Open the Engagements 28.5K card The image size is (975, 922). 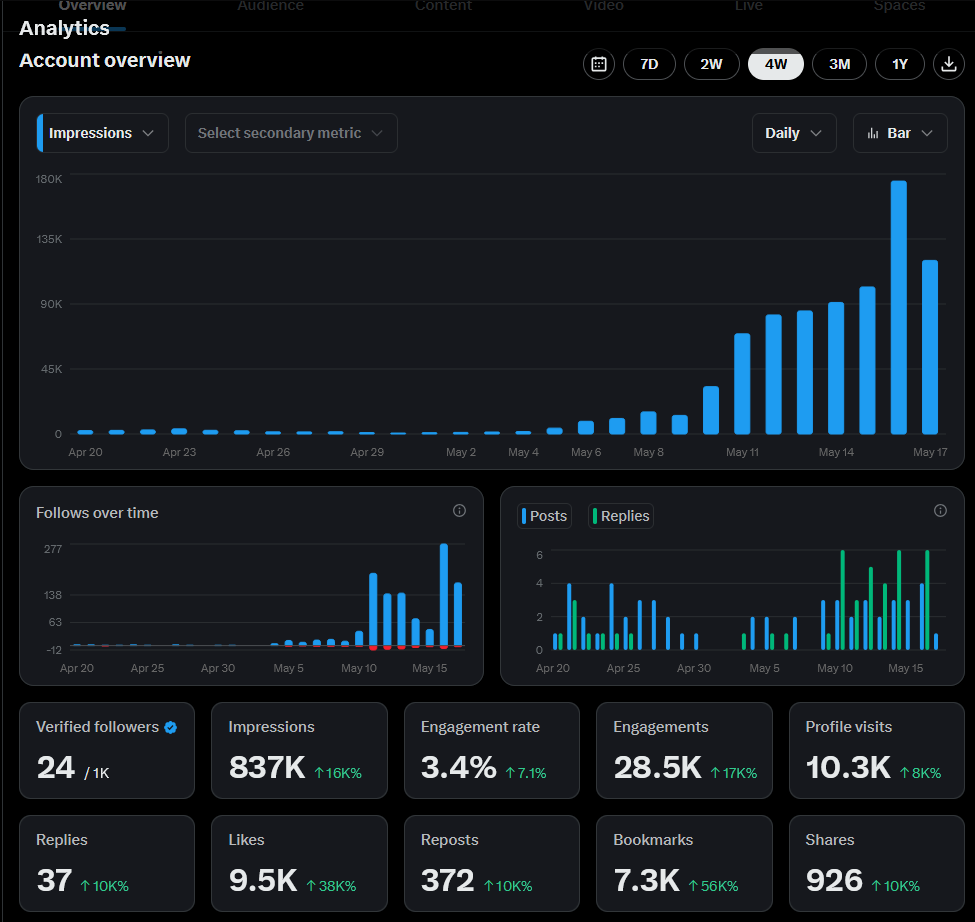click(684, 750)
